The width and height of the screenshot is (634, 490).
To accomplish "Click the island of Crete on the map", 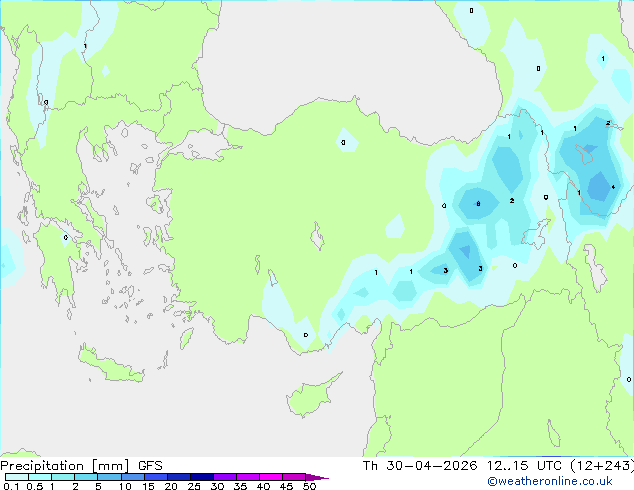I will 111,366.
